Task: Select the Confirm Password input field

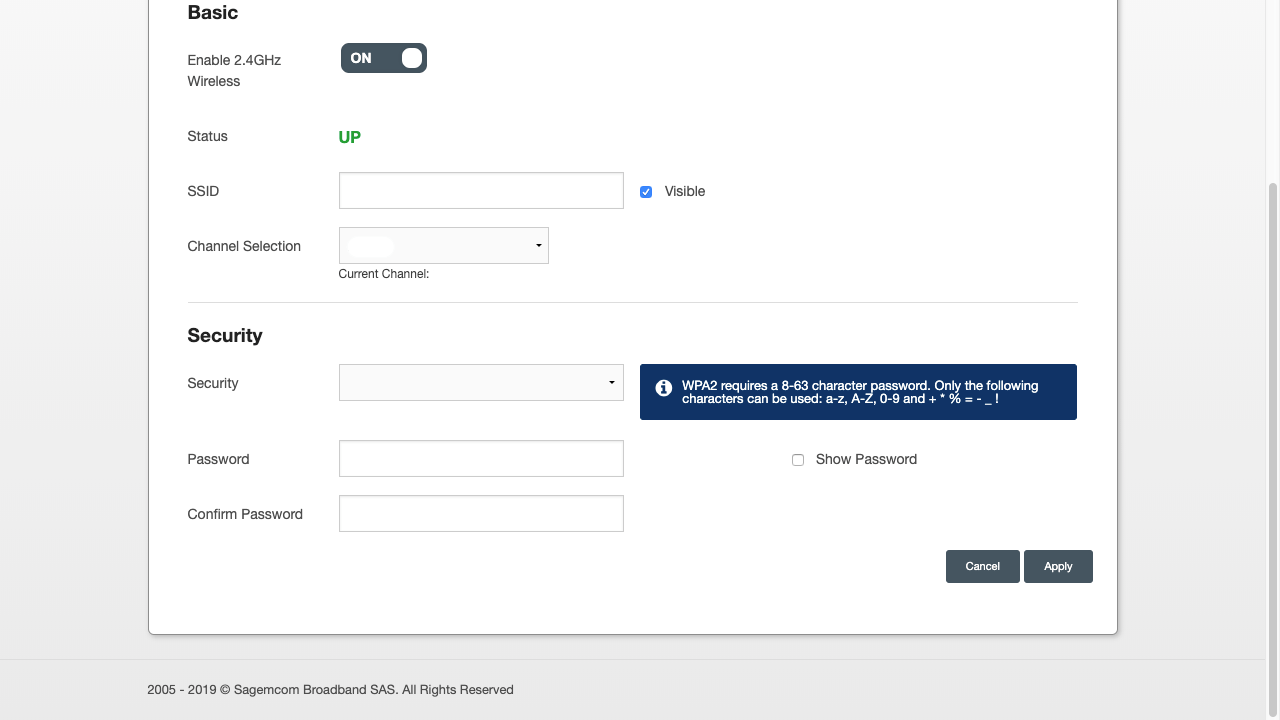Action: (x=481, y=513)
